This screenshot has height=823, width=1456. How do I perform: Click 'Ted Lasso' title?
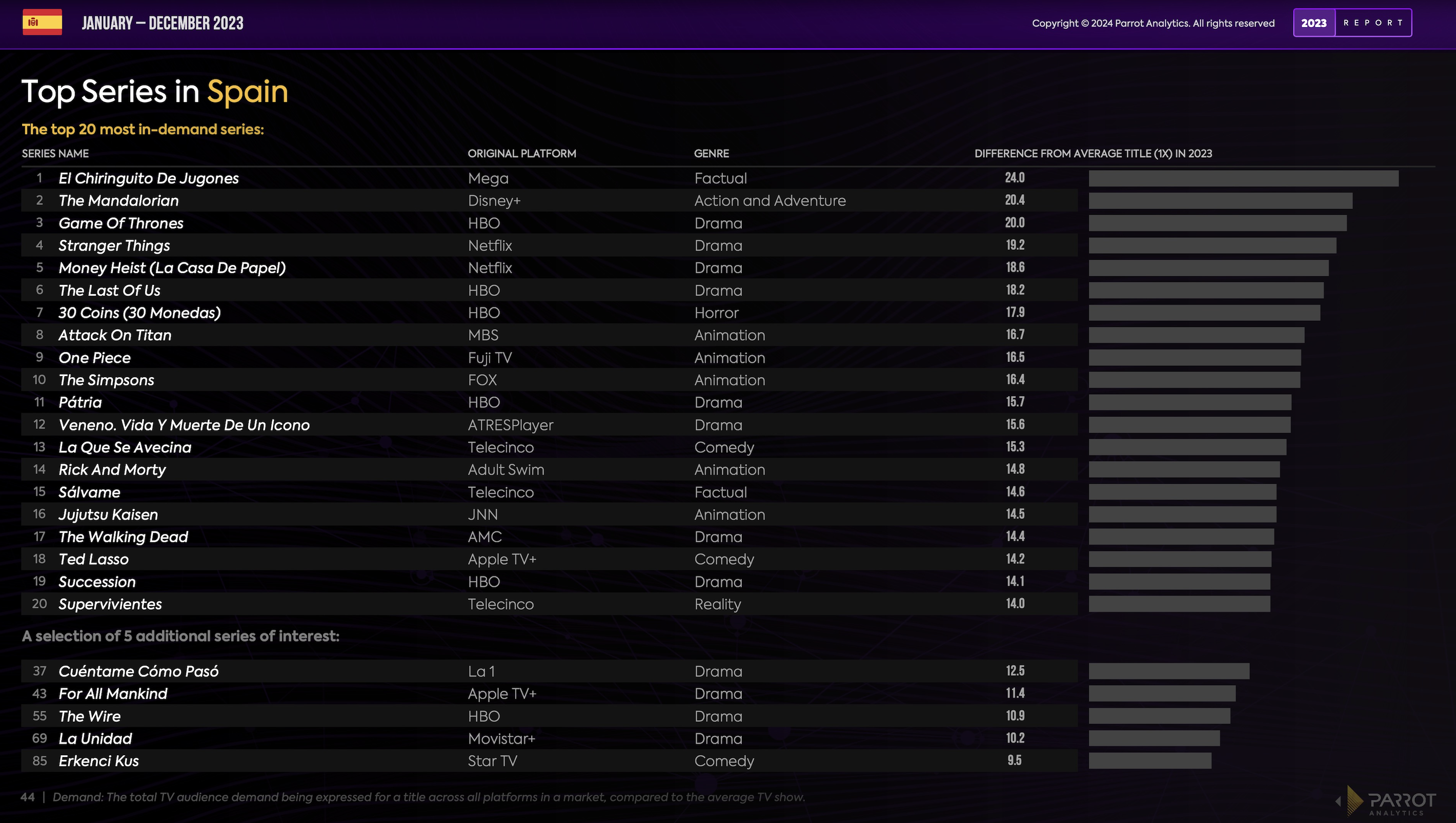pyautogui.click(x=94, y=559)
